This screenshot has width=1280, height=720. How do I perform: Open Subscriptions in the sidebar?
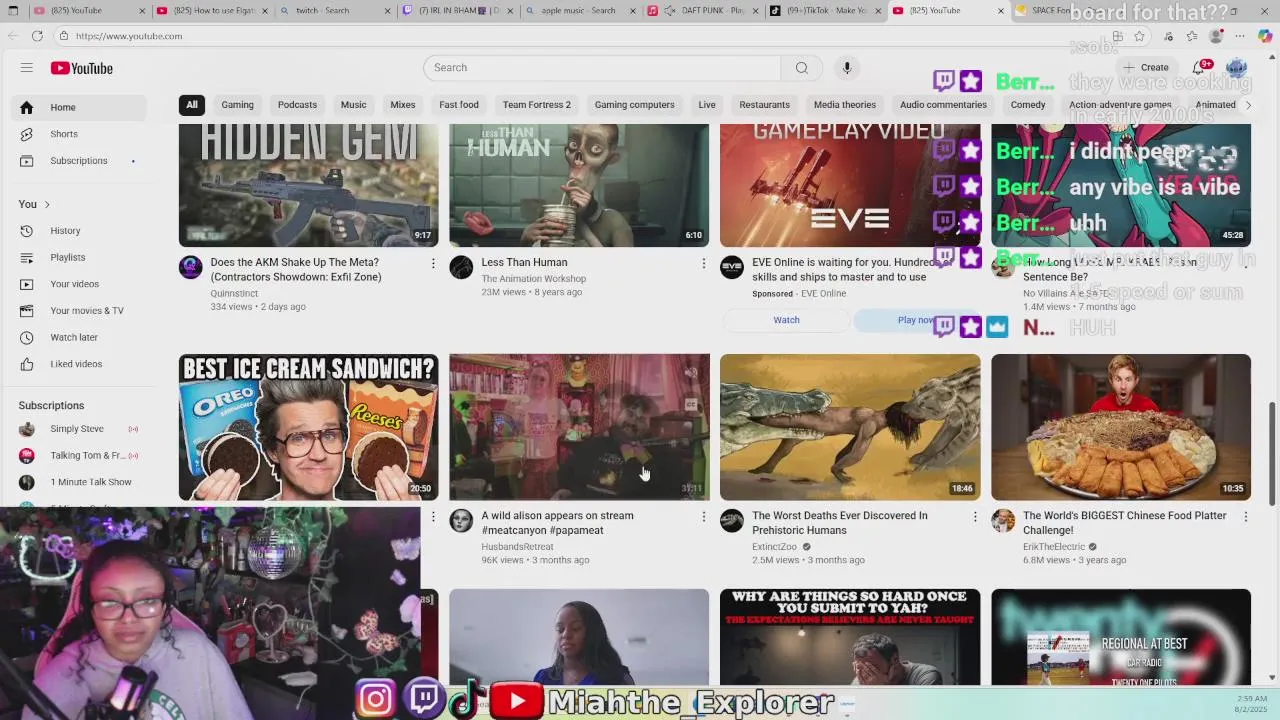(x=78, y=161)
